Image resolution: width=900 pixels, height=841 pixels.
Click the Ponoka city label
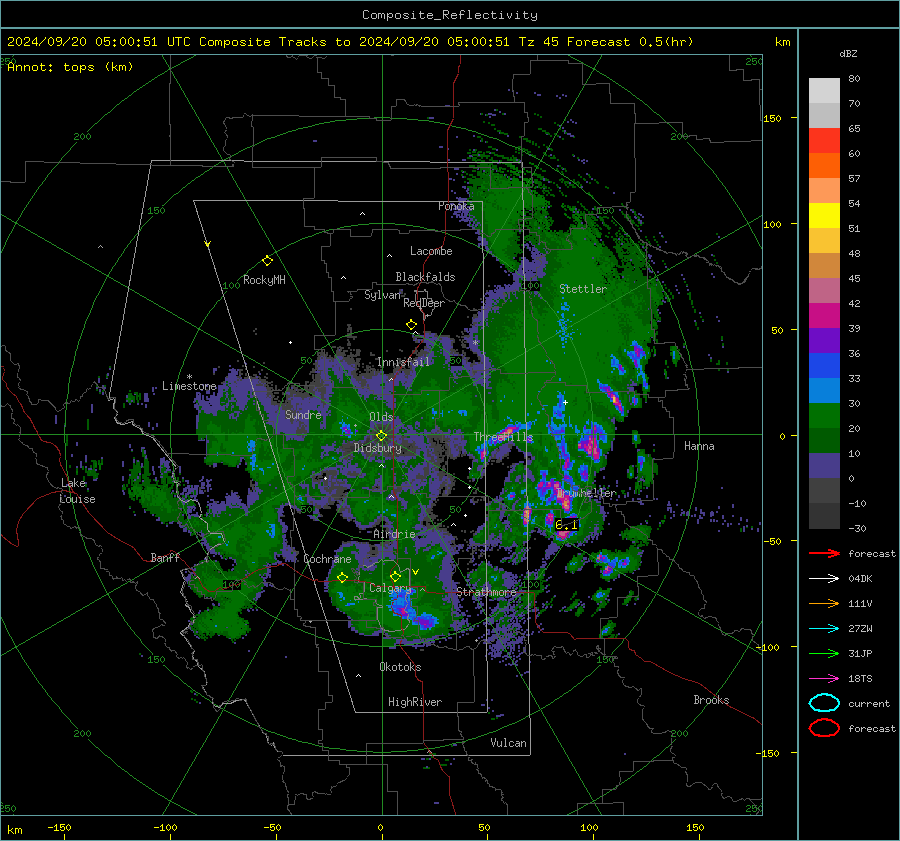click(x=456, y=206)
